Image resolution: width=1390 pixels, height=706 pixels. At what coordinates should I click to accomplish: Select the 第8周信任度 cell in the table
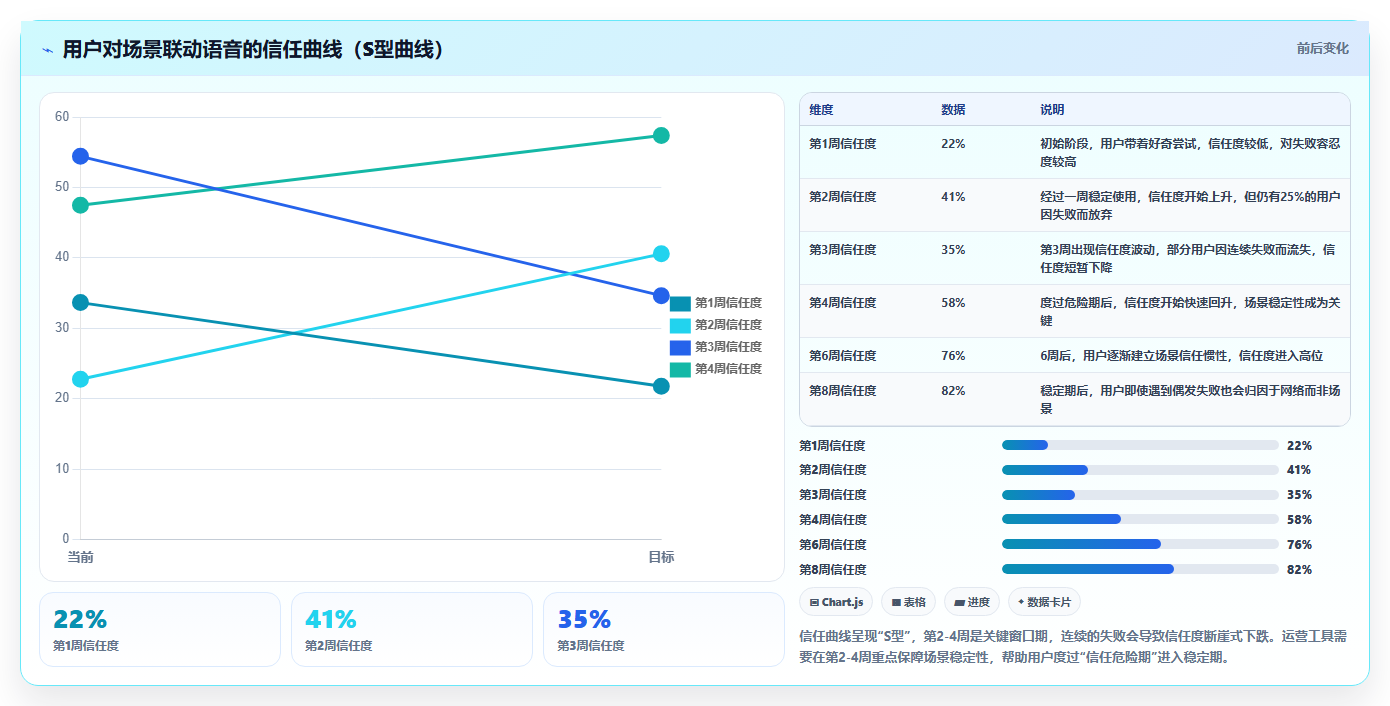pyautogui.click(x=843, y=391)
